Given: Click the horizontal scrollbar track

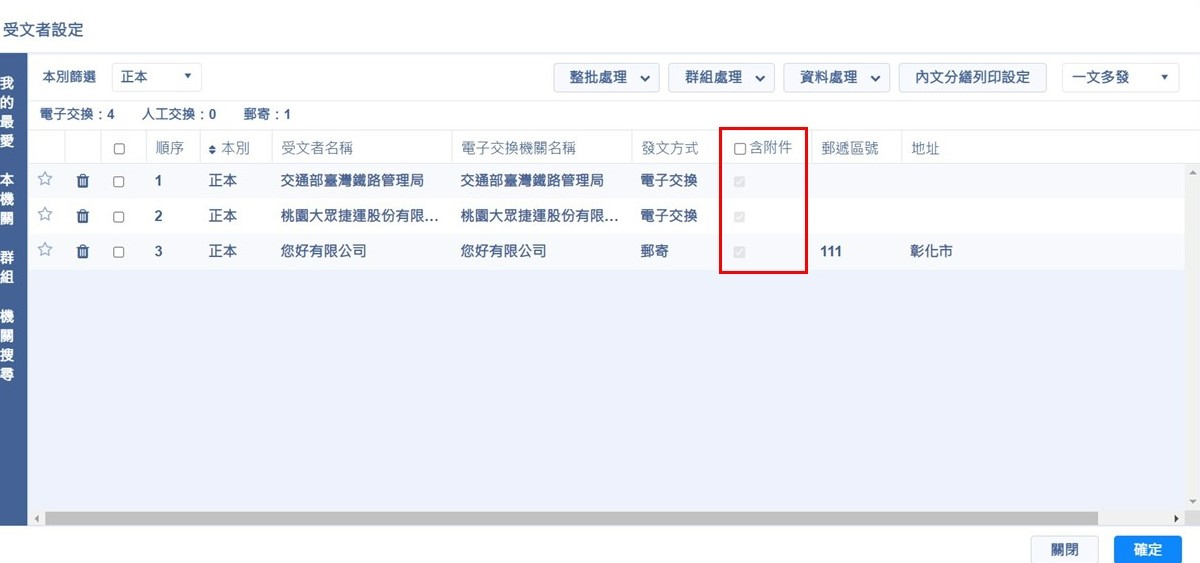Looking at the screenshot, I should 600,519.
